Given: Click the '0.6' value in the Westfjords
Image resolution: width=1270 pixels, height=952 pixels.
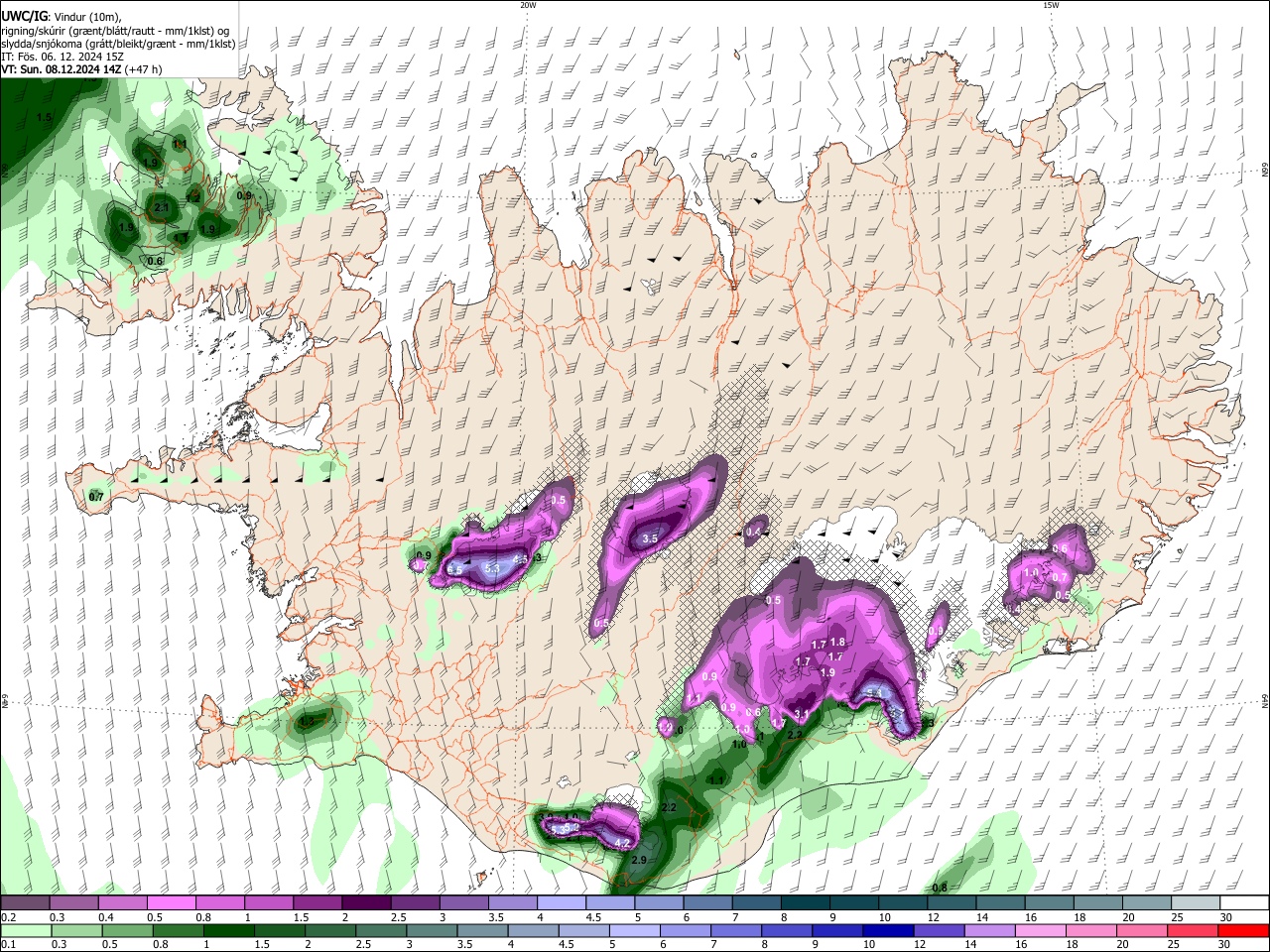Looking at the screenshot, I should click(155, 261).
